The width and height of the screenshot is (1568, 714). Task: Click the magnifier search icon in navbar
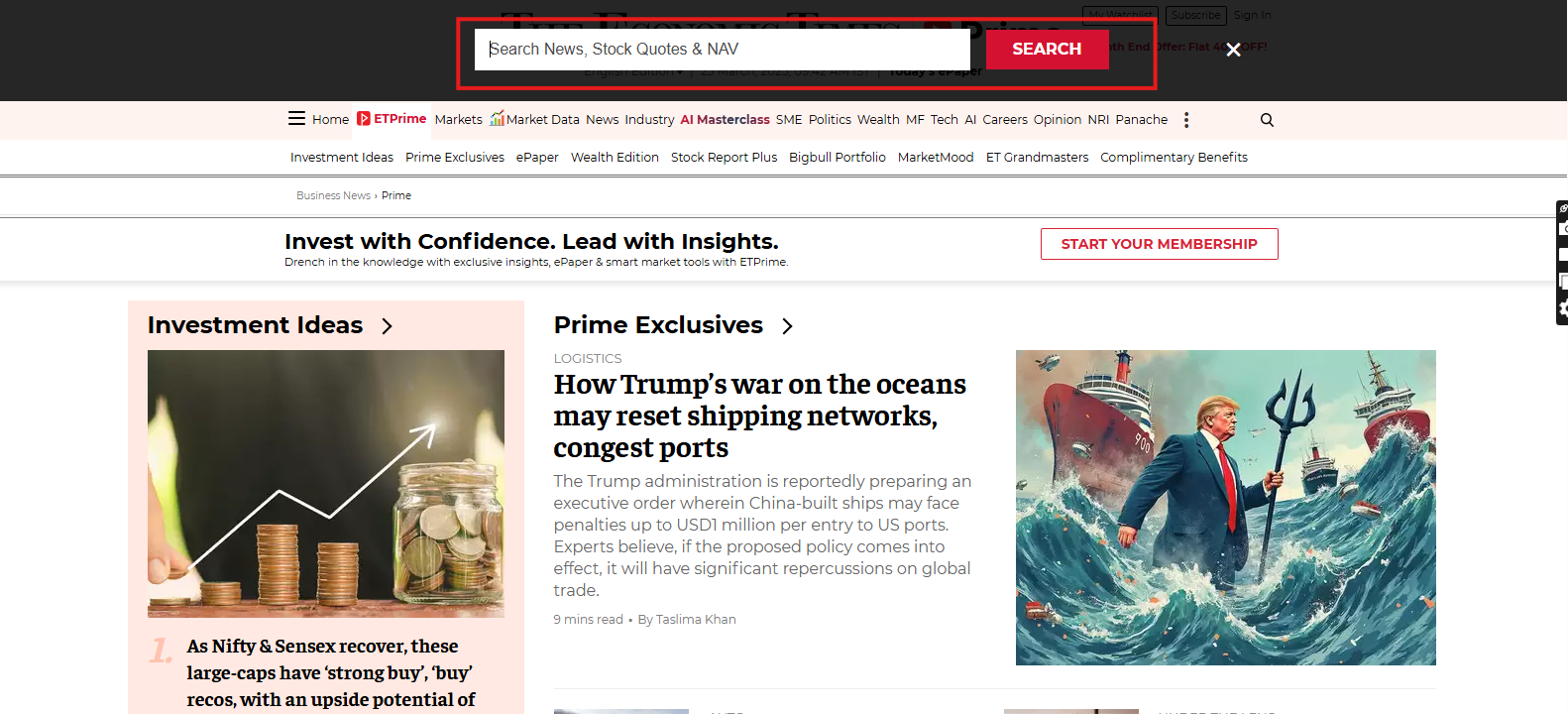click(x=1267, y=120)
